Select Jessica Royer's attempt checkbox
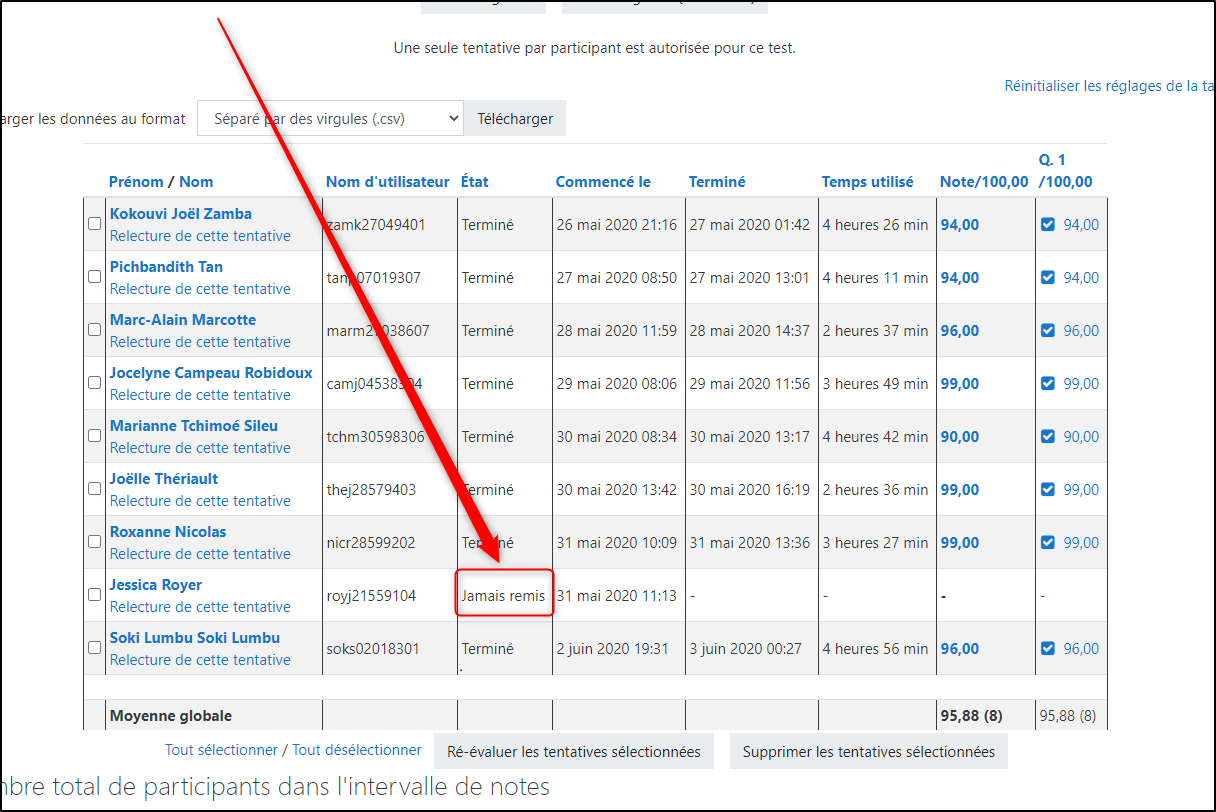 (95, 594)
